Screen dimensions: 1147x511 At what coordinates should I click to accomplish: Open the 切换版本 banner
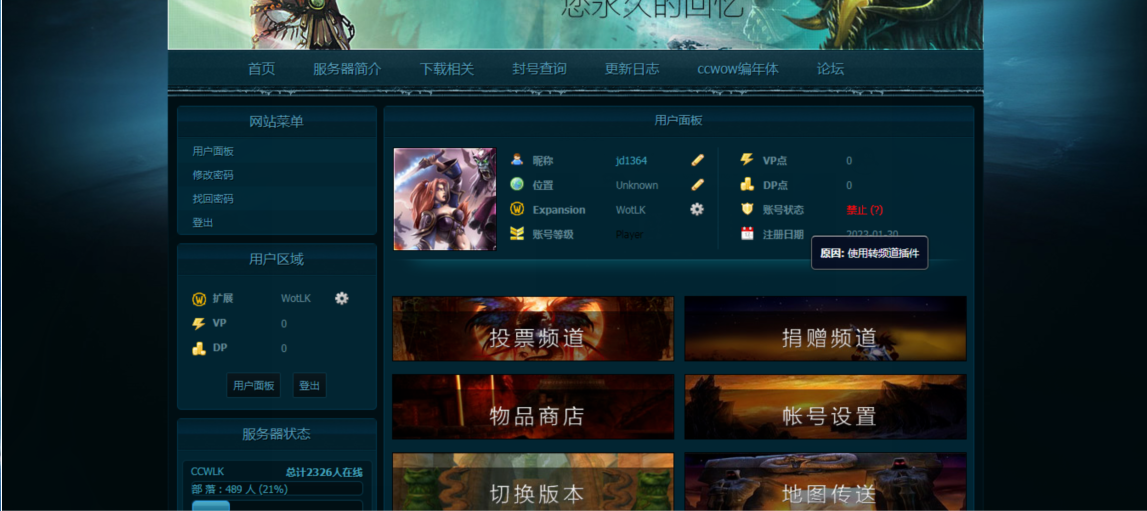click(533, 482)
